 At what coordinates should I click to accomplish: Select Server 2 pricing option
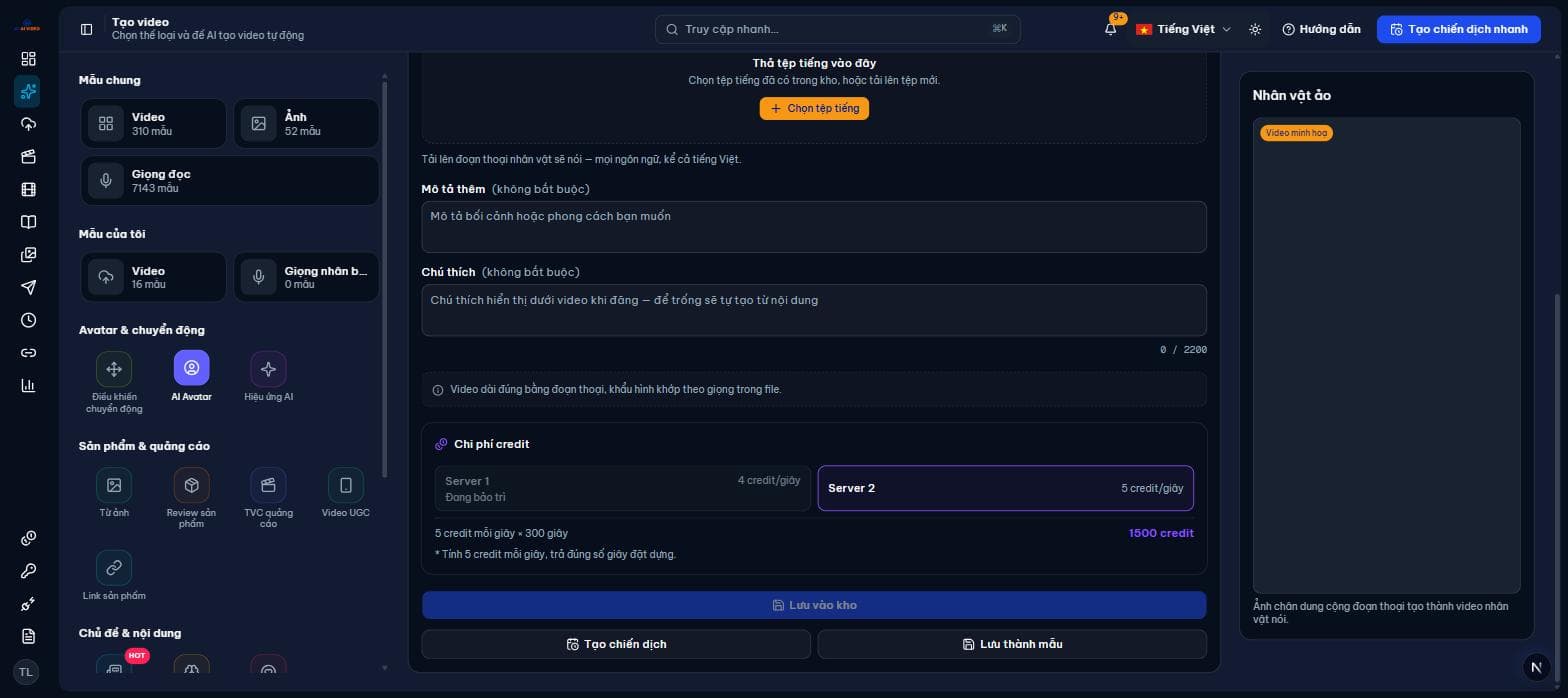pos(1006,488)
